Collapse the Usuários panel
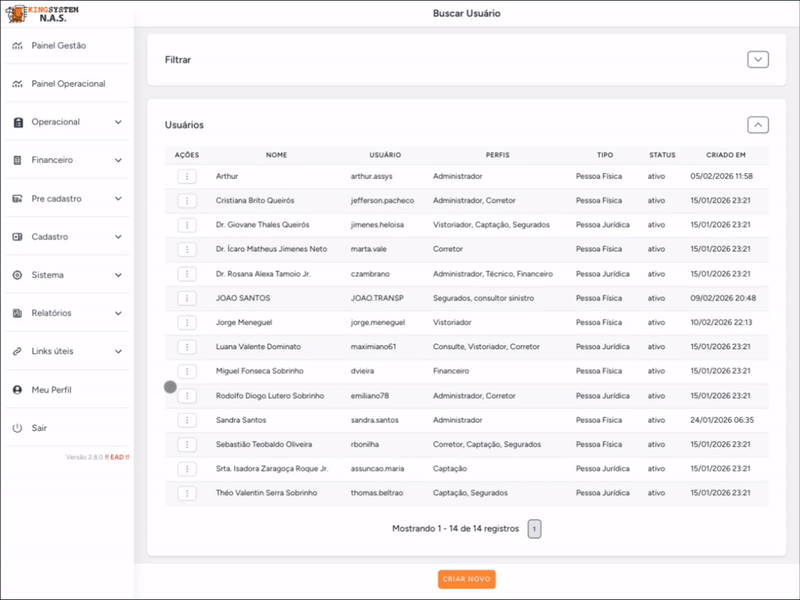Image resolution: width=800 pixels, height=600 pixels. (x=758, y=125)
